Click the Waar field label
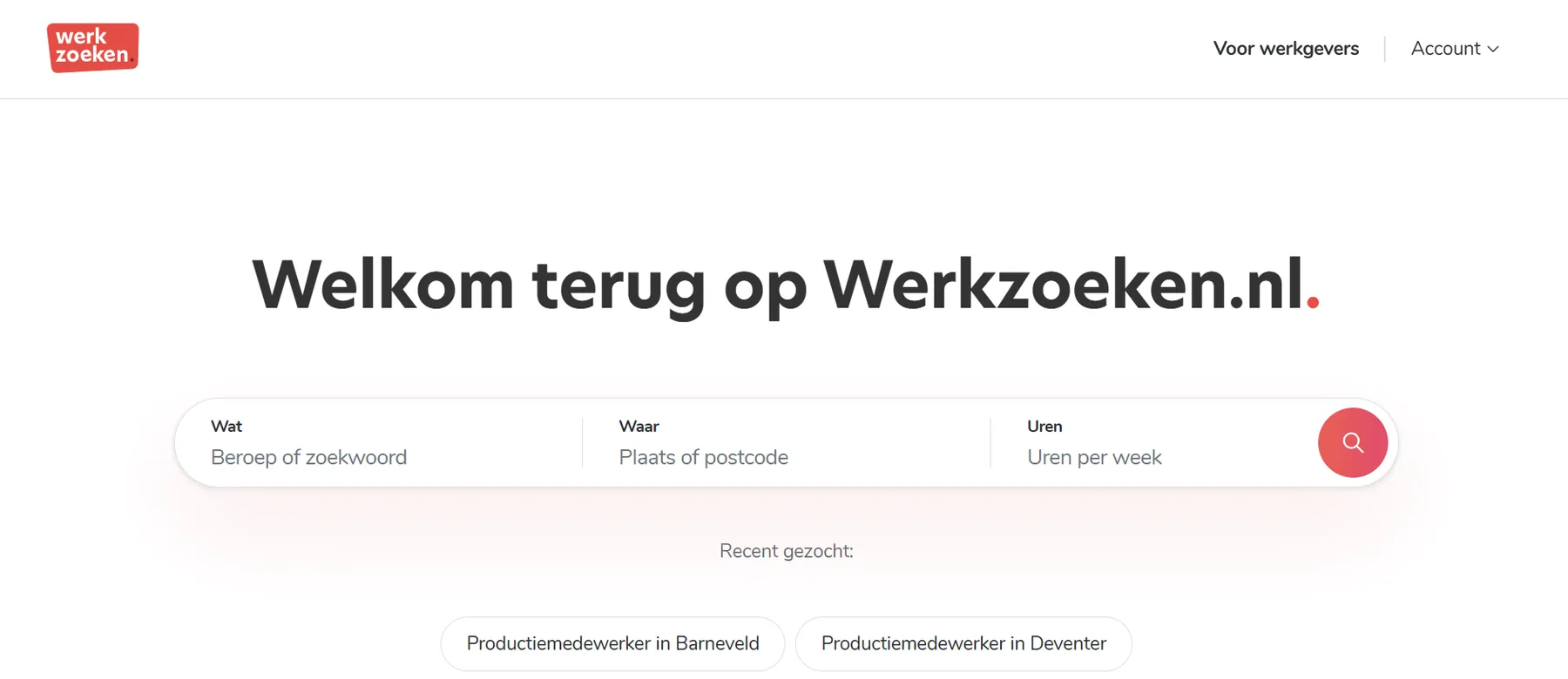Screen dimensions: 1568x679 click(x=639, y=427)
